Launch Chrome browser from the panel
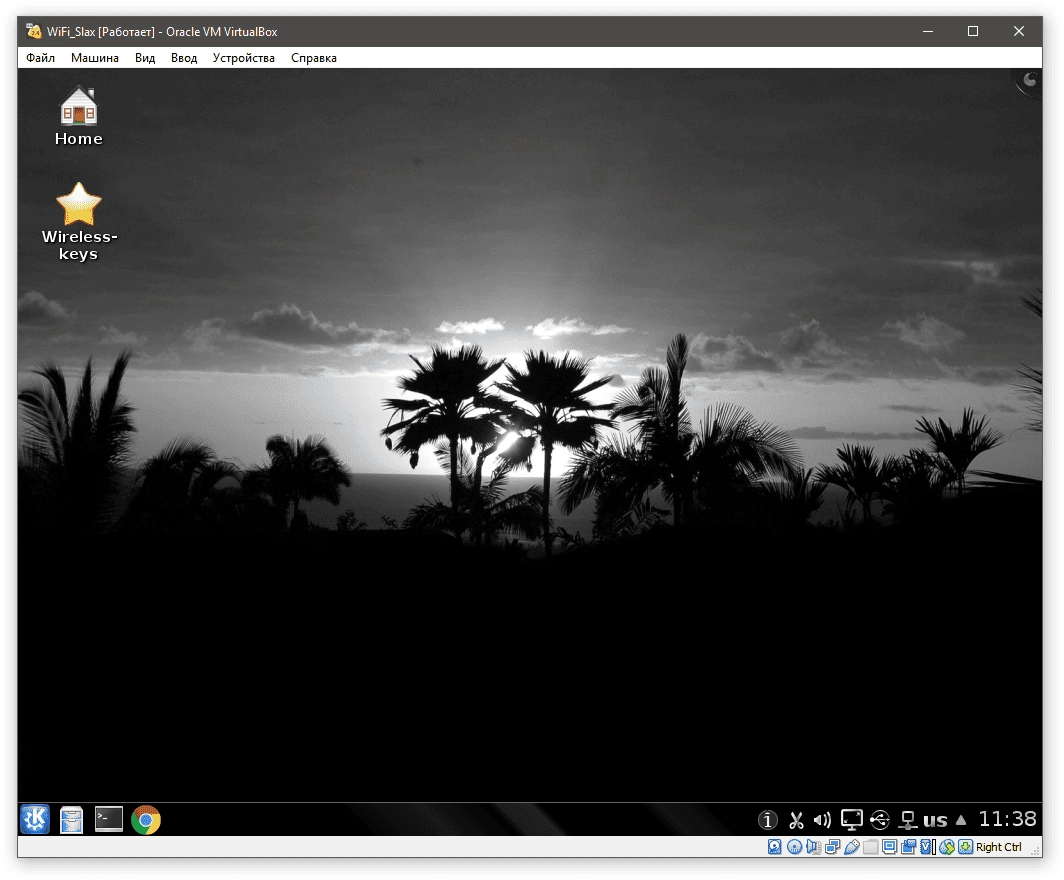1064x880 pixels. tap(146, 820)
